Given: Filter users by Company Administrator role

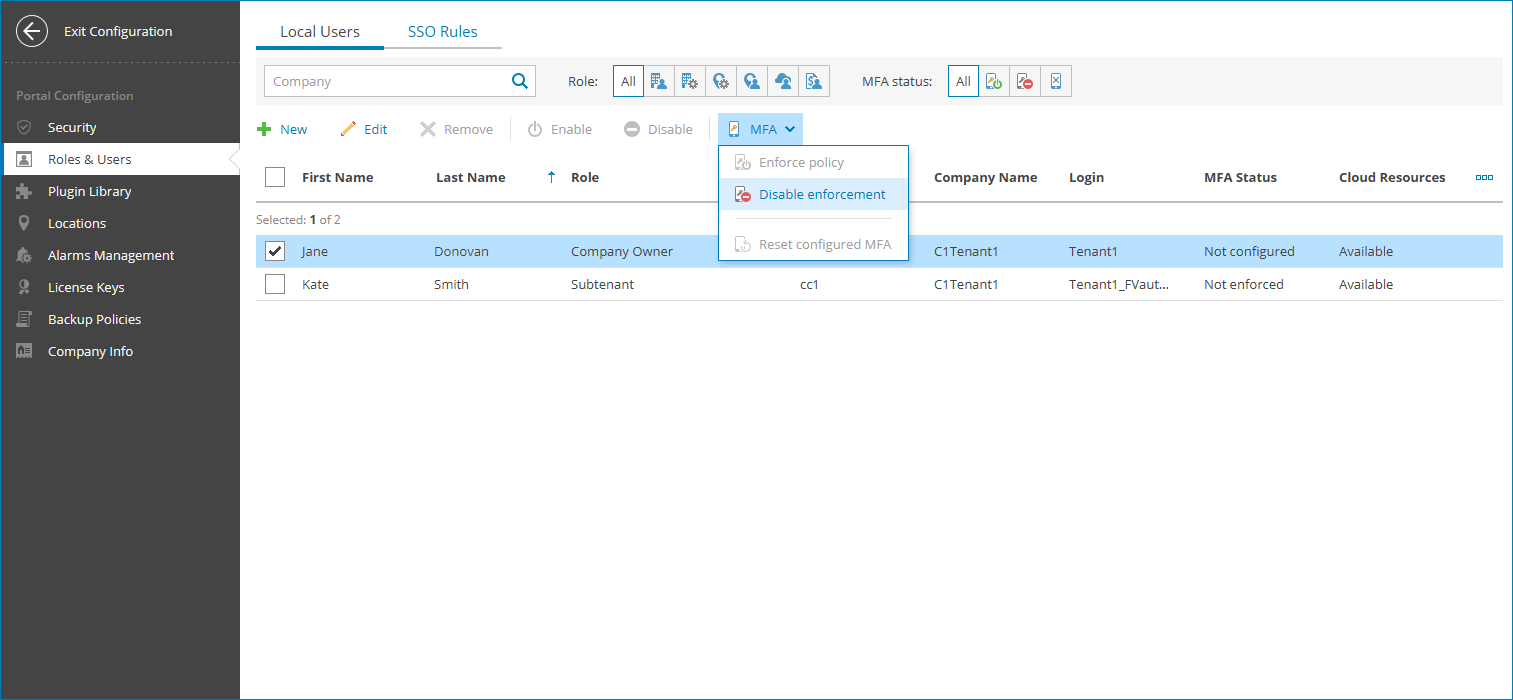Looking at the screenshot, I should click(x=690, y=80).
